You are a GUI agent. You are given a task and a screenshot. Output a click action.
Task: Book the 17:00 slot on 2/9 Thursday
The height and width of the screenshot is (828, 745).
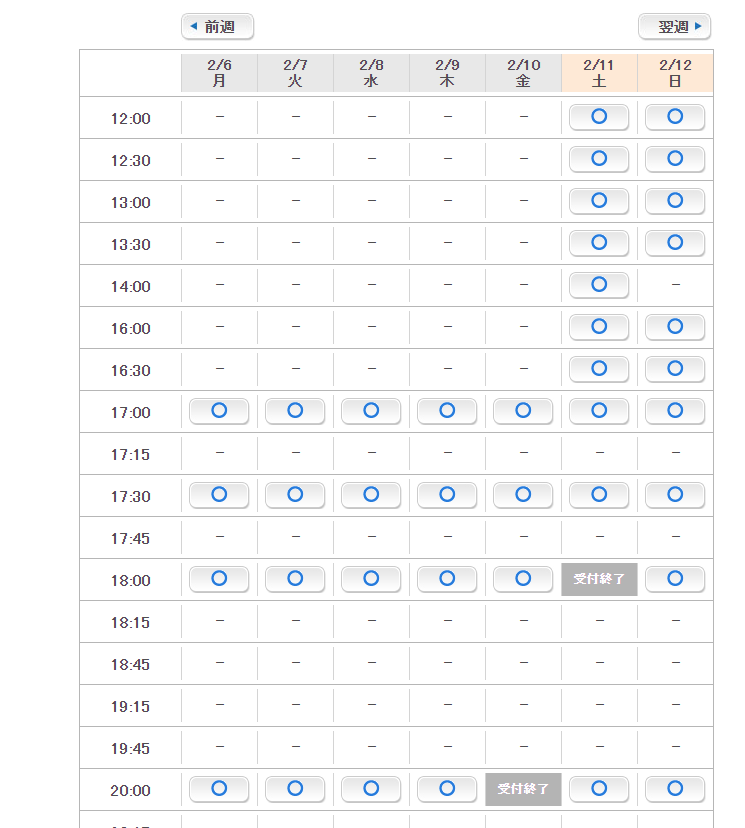pos(447,411)
